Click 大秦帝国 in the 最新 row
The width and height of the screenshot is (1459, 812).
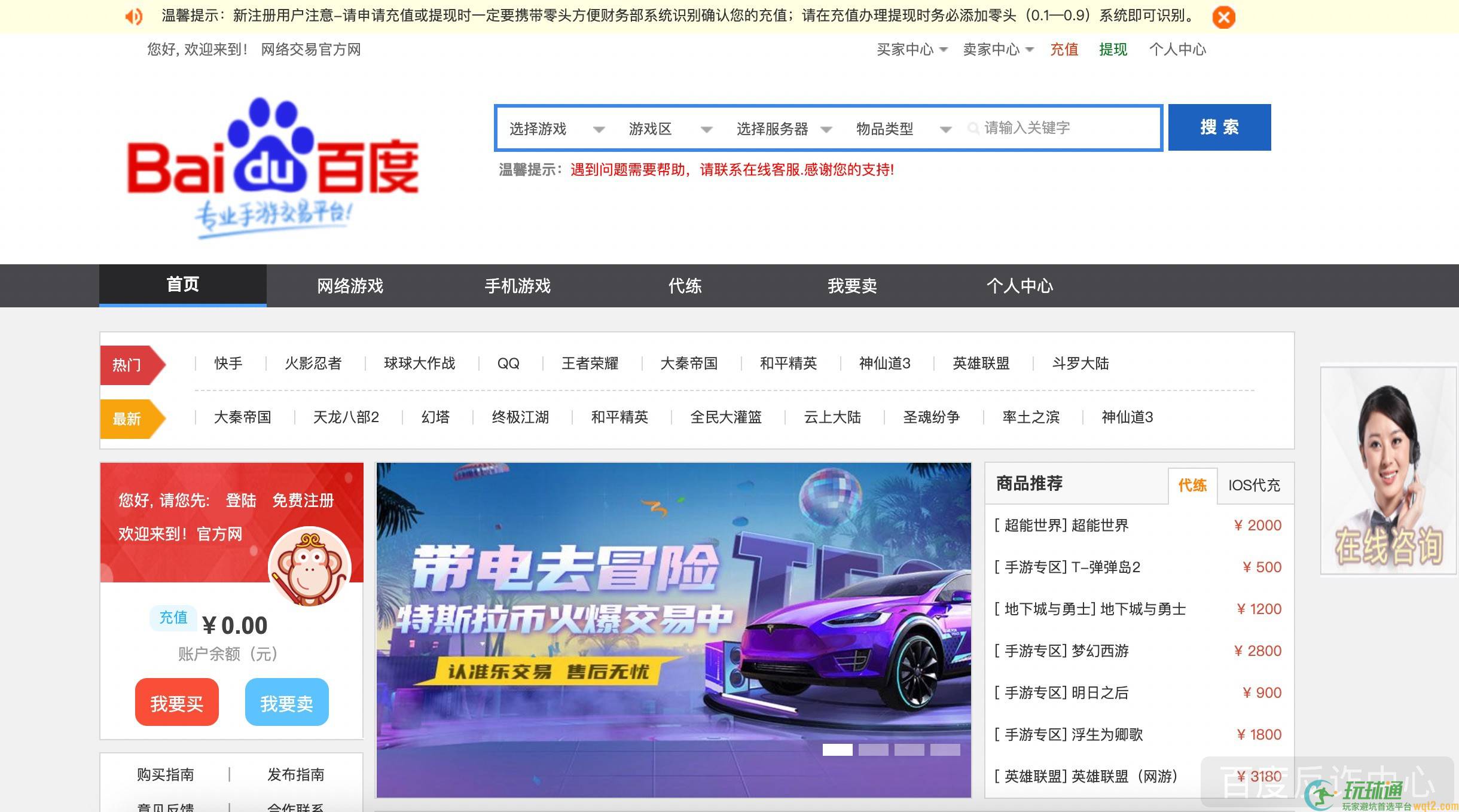click(242, 417)
